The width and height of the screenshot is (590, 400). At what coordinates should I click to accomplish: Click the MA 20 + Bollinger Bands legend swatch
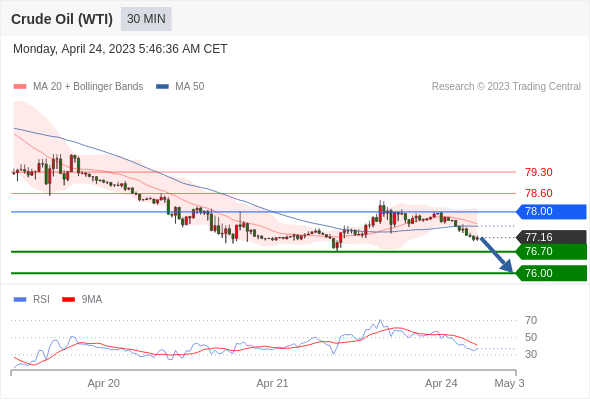pyautogui.click(x=20, y=87)
